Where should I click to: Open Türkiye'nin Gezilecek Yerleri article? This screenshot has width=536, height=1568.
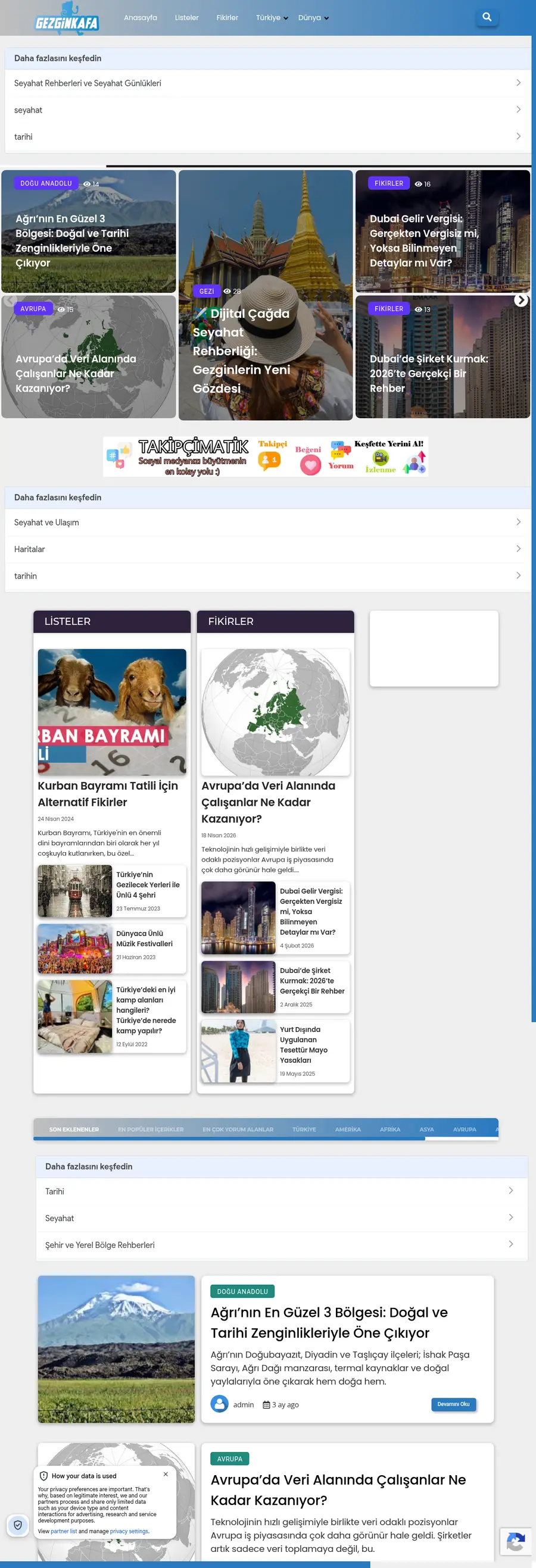point(148,884)
